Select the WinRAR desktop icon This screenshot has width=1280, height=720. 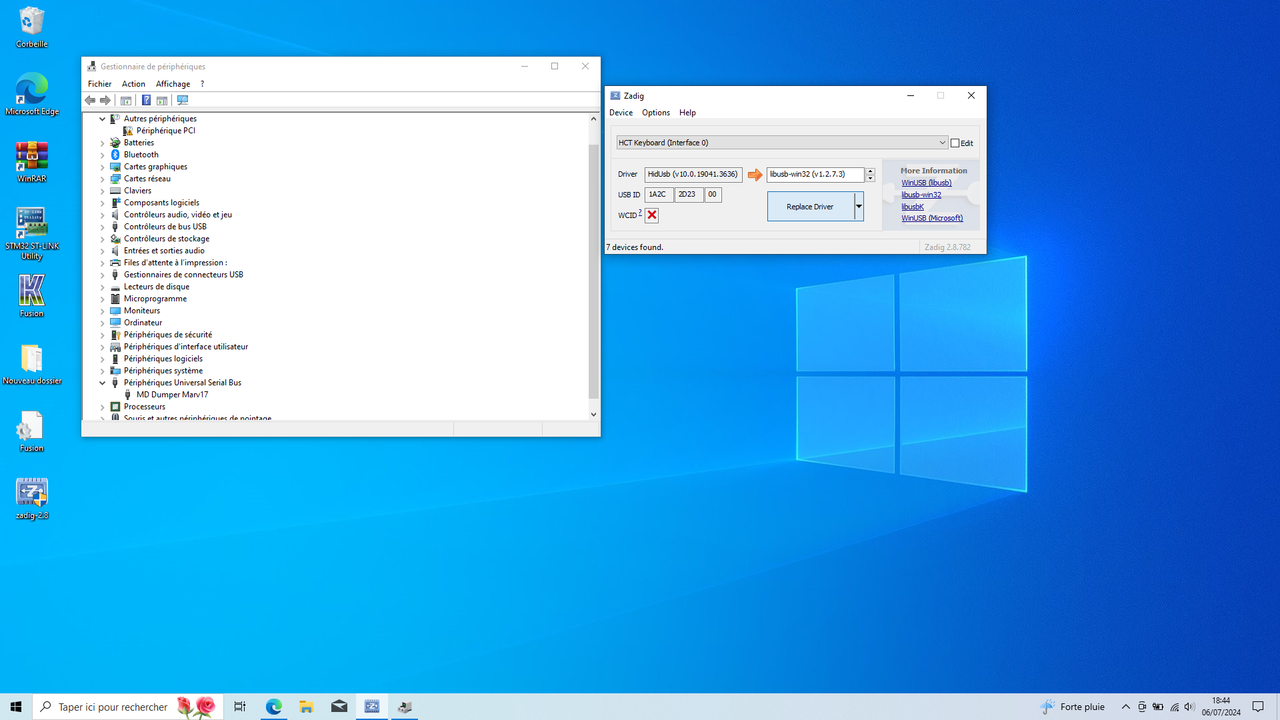[31, 162]
